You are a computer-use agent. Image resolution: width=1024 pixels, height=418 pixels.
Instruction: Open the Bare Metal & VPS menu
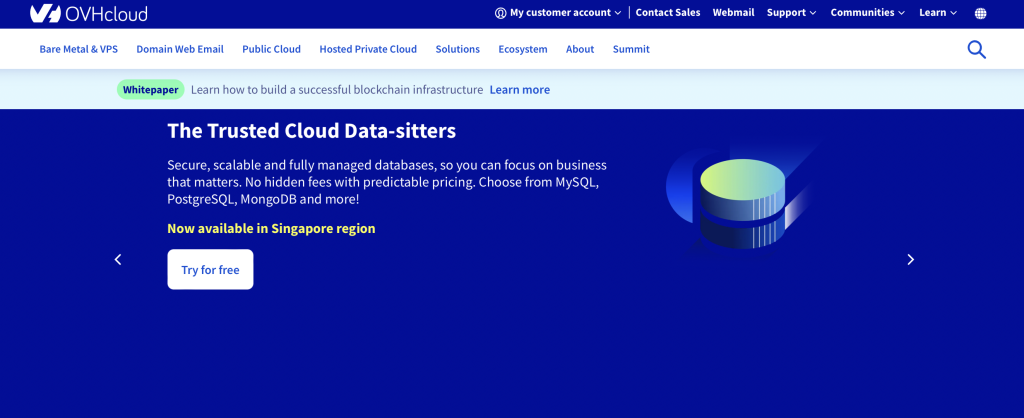point(78,49)
